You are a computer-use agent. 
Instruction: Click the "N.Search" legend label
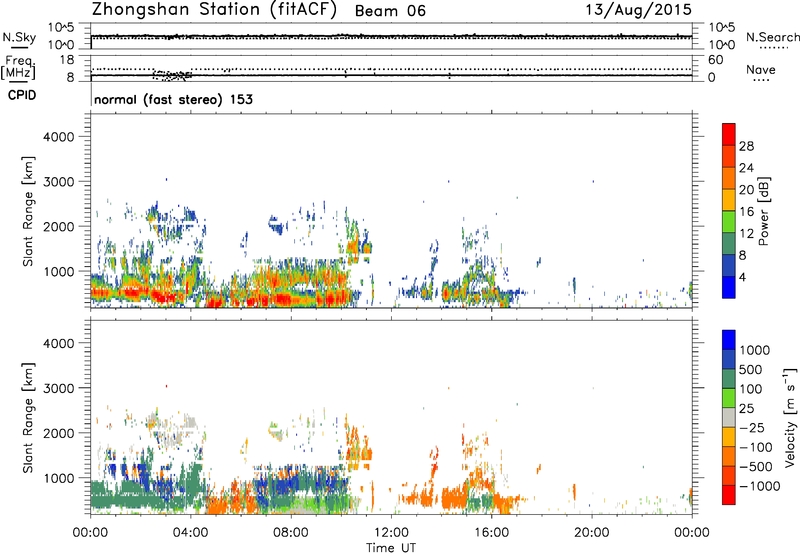pyautogui.click(x=772, y=37)
